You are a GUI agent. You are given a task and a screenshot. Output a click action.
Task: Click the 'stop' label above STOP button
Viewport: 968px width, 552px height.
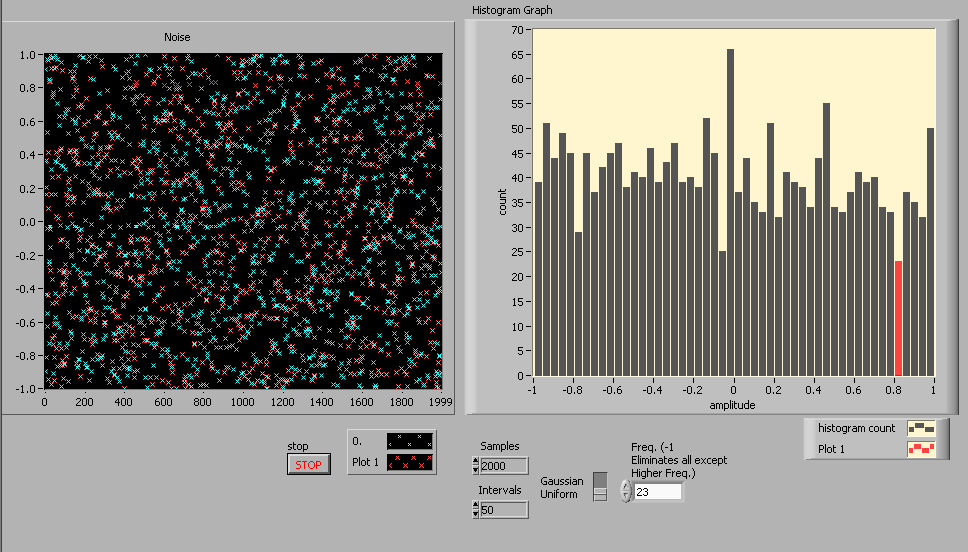(298, 446)
